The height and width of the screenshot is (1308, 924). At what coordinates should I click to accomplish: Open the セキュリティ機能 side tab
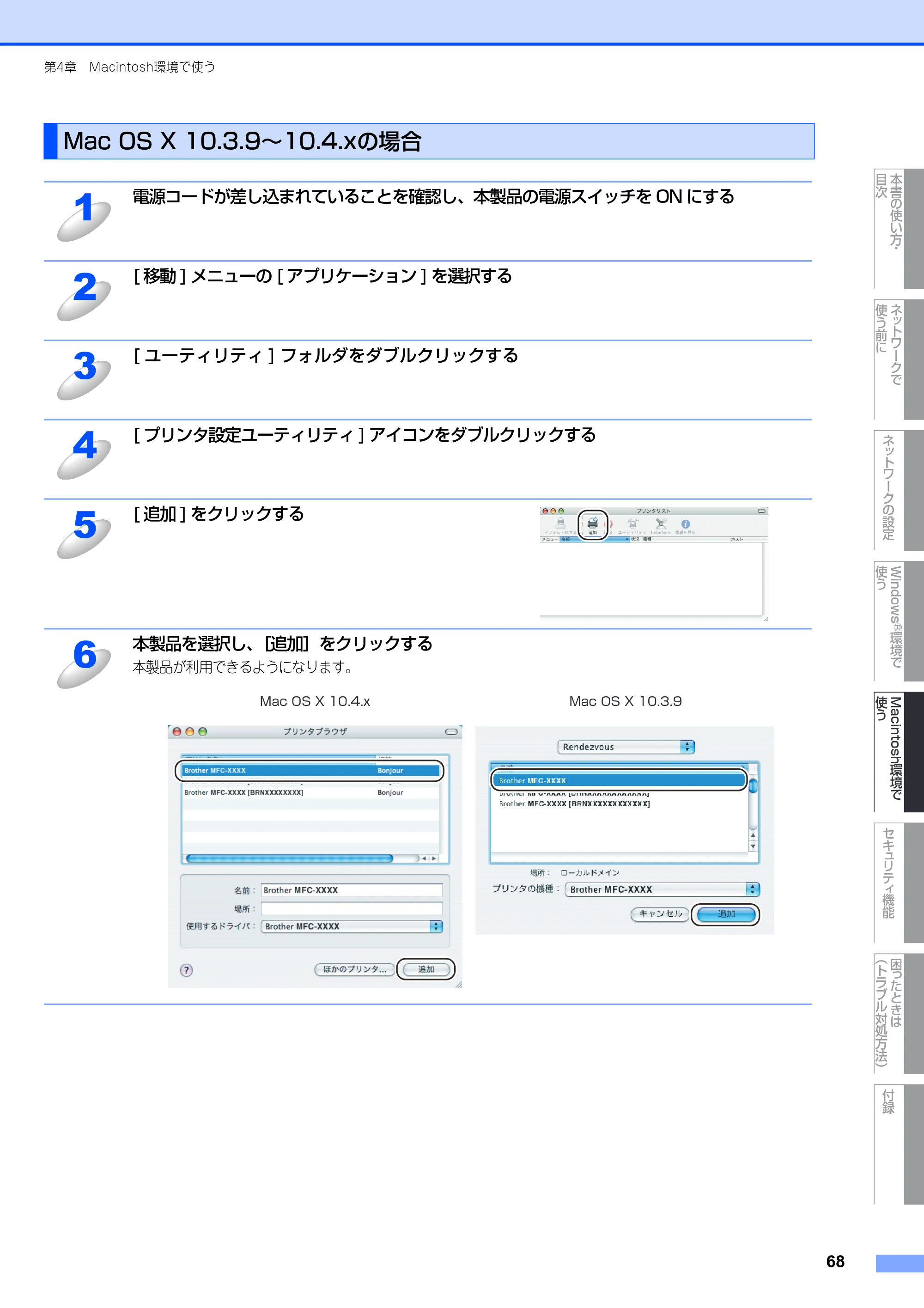point(899,882)
